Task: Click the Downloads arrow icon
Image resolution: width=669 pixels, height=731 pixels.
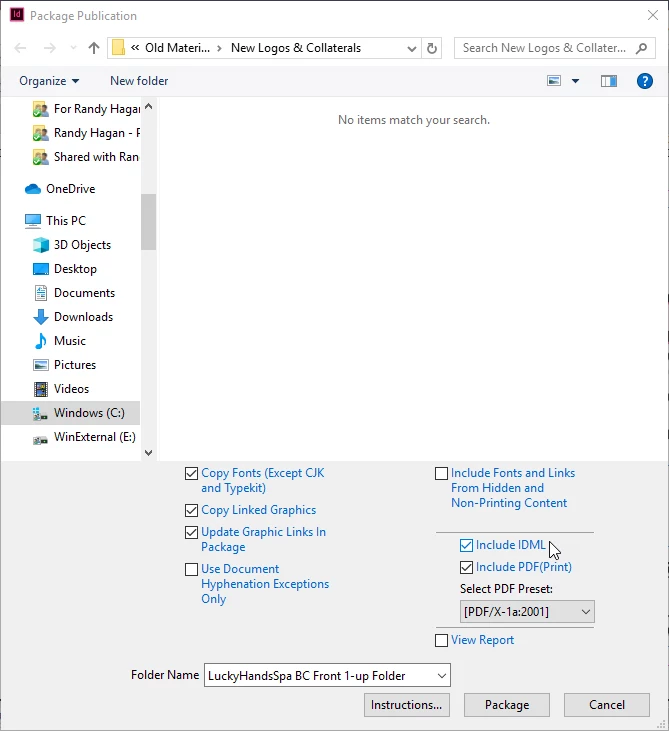Action: point(41,317)
